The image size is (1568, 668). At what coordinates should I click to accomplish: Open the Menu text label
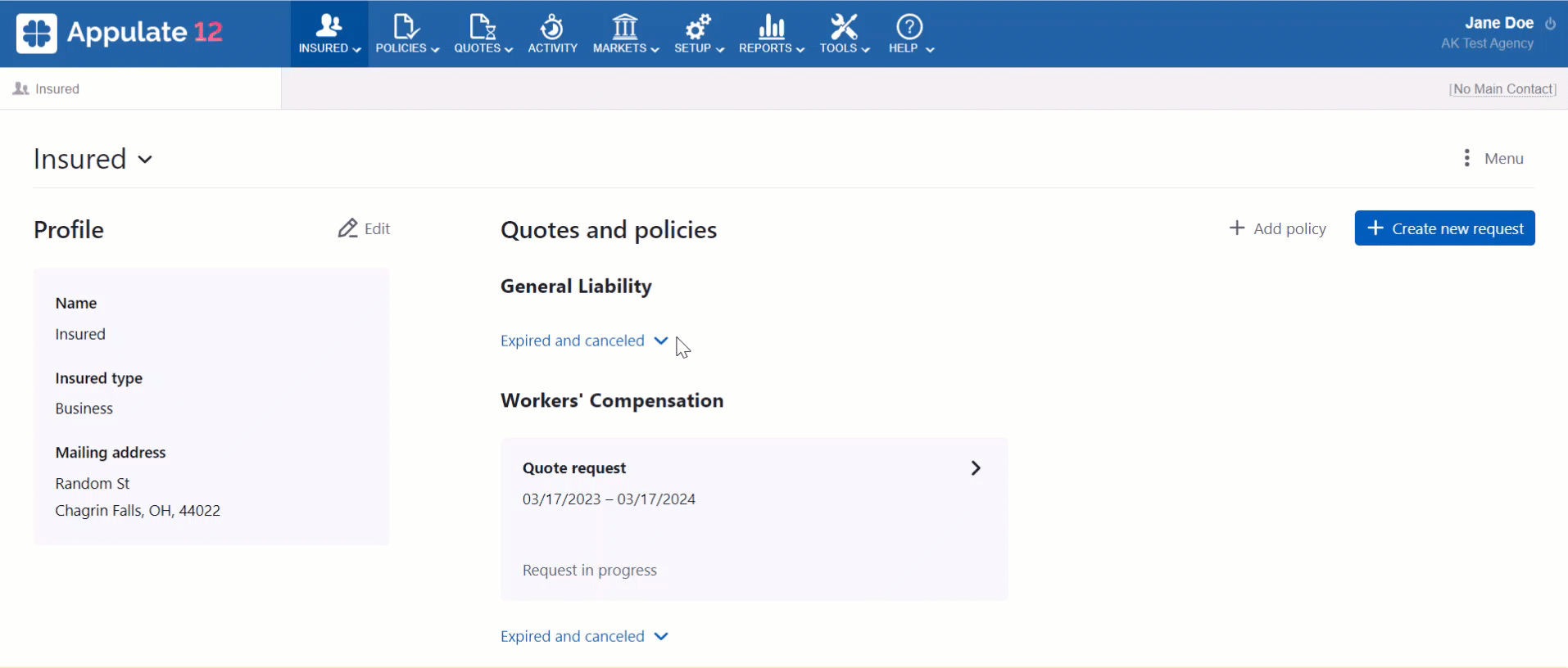[x=1504, y=159]
